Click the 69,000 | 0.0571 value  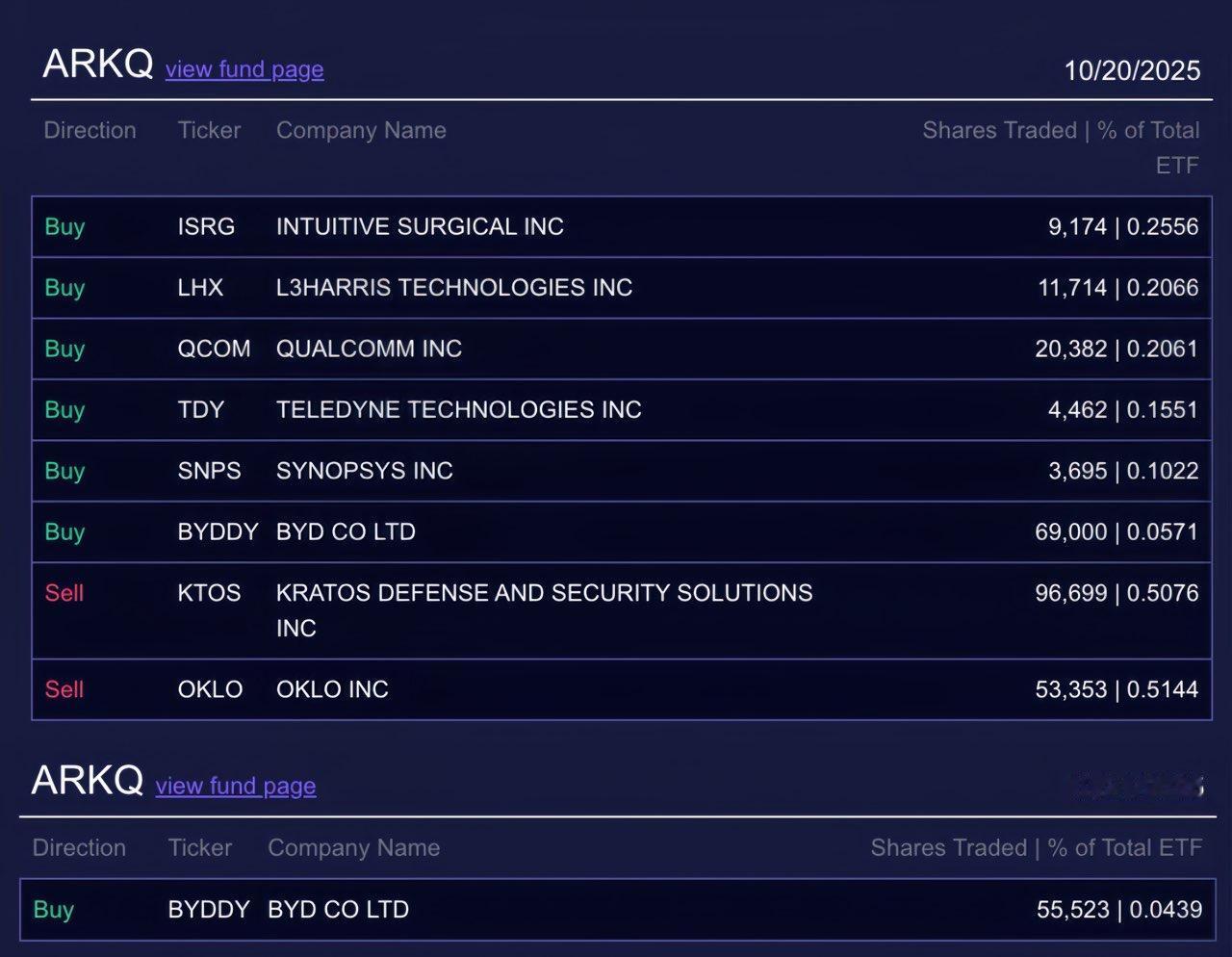pyautogui.click(x=1116, y=531)
